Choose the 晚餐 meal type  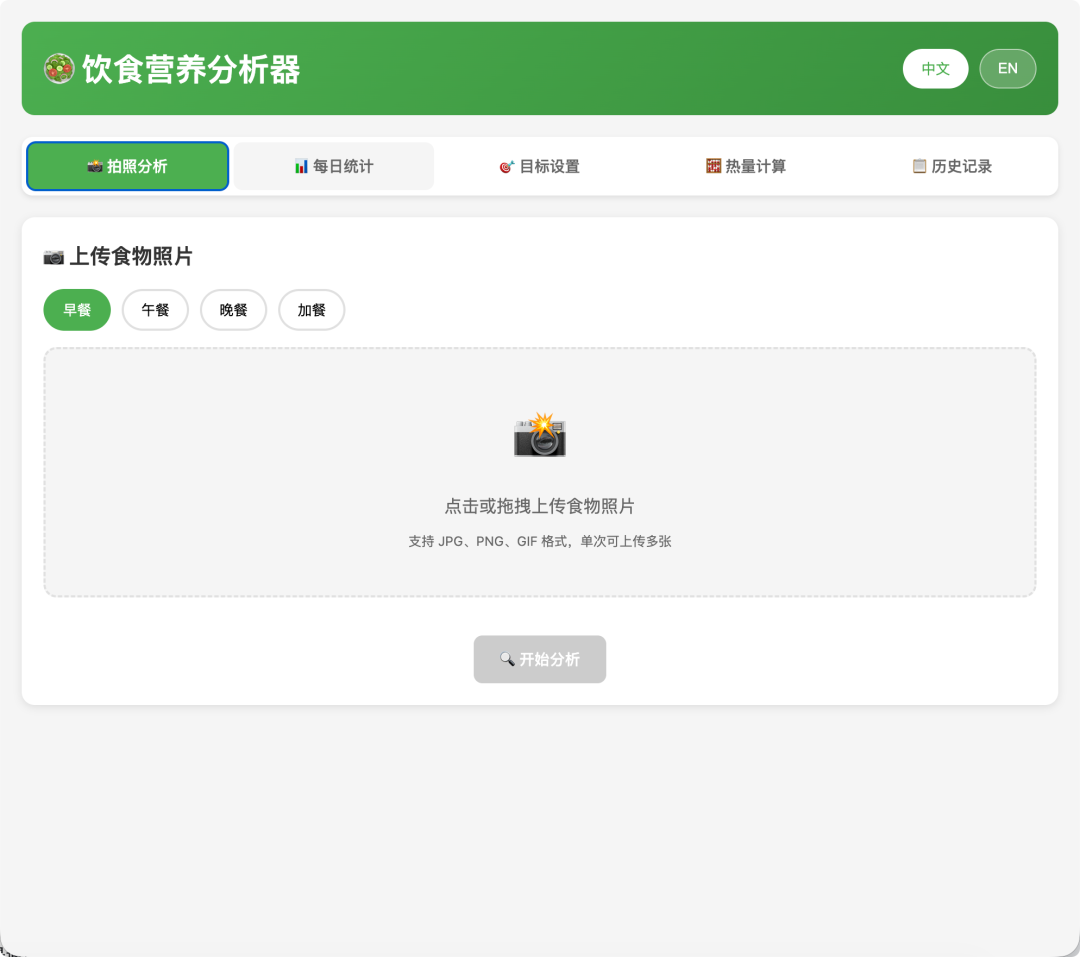click(233, 310)
